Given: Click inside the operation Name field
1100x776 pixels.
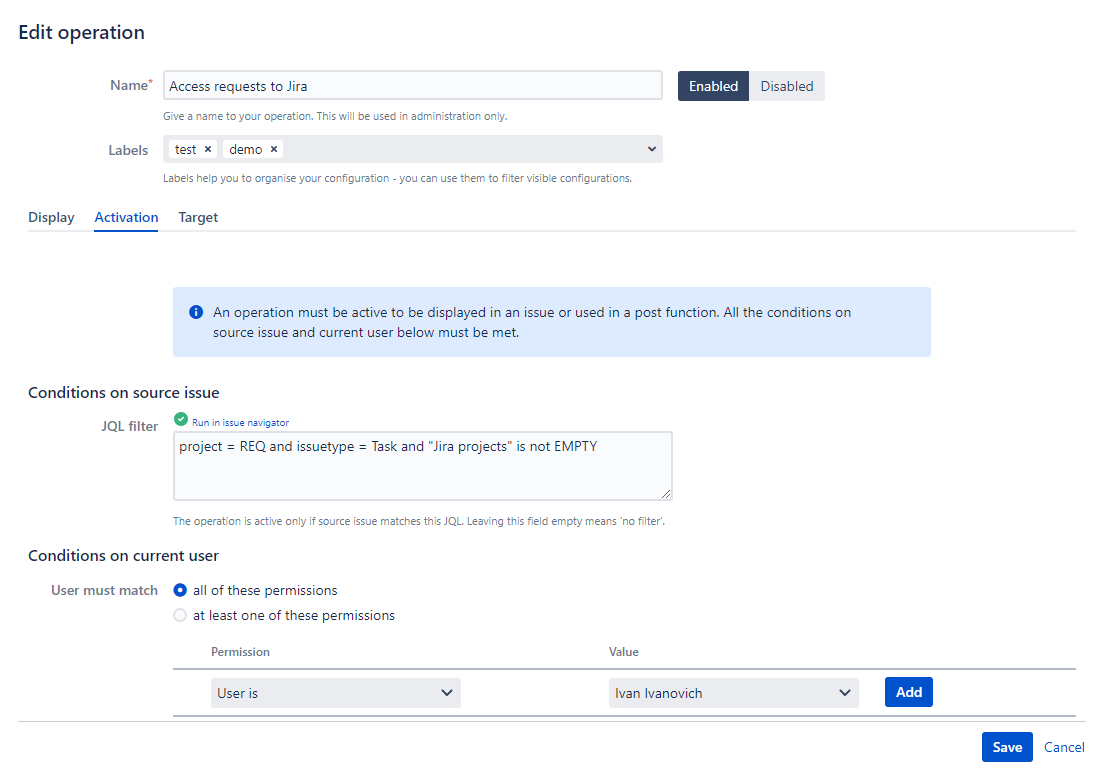Looking at the screenshot, I should 412,85.
